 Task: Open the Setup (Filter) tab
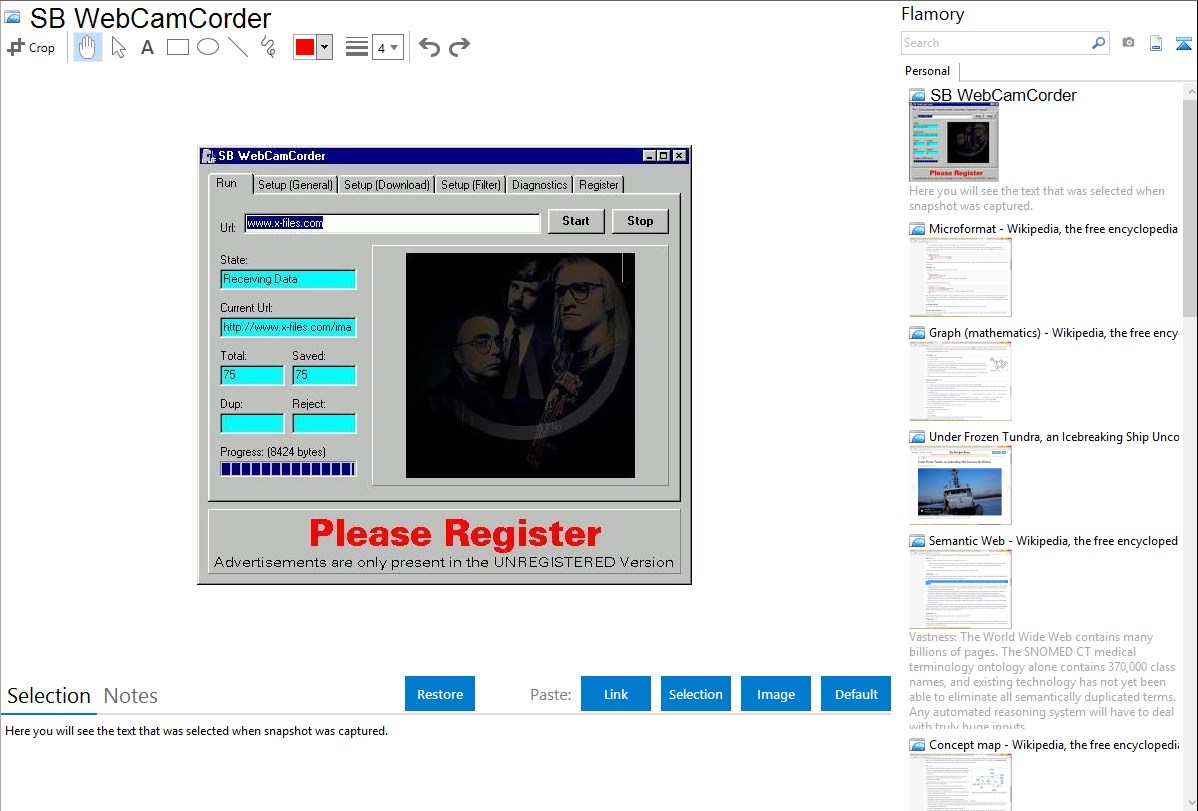click(471, 185)
